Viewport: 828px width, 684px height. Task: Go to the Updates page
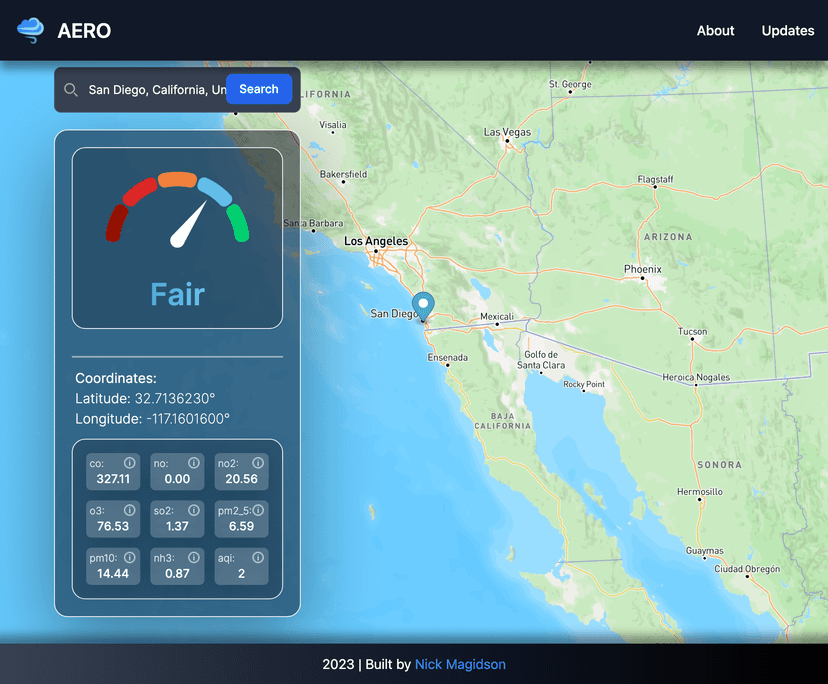(787, 31)
